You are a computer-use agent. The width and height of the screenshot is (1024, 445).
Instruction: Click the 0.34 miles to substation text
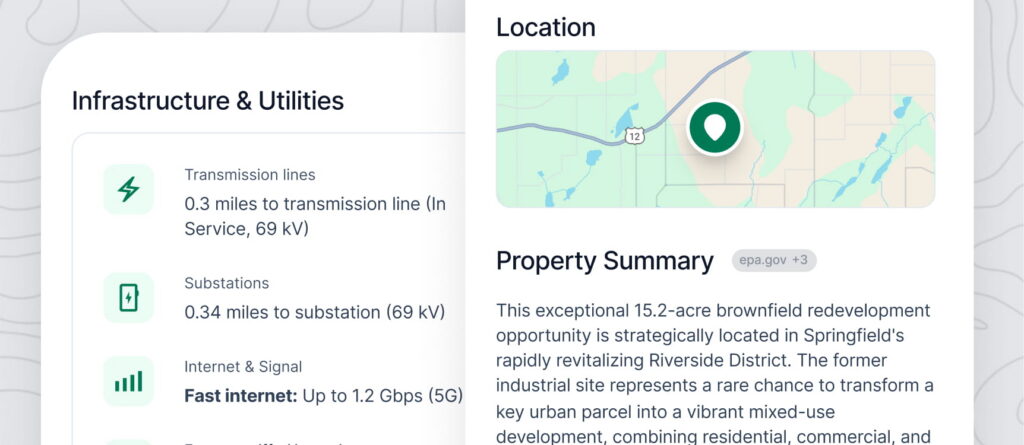314,312
